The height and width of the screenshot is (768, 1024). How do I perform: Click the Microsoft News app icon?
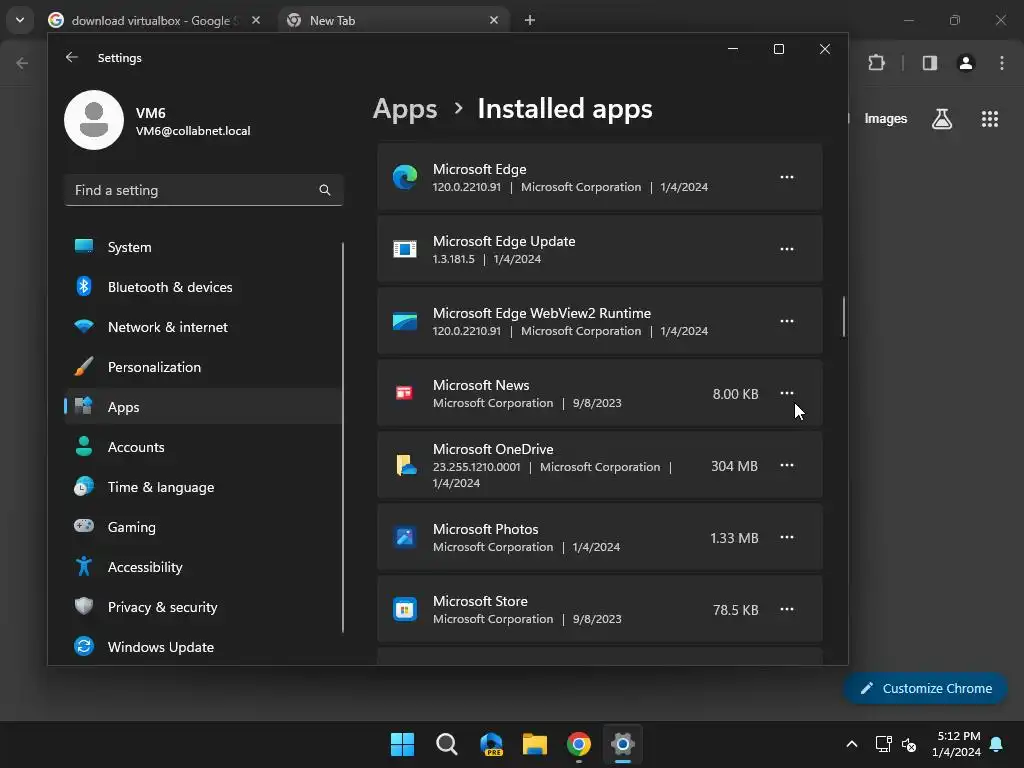pyautogui.click(x=404, y=393)
